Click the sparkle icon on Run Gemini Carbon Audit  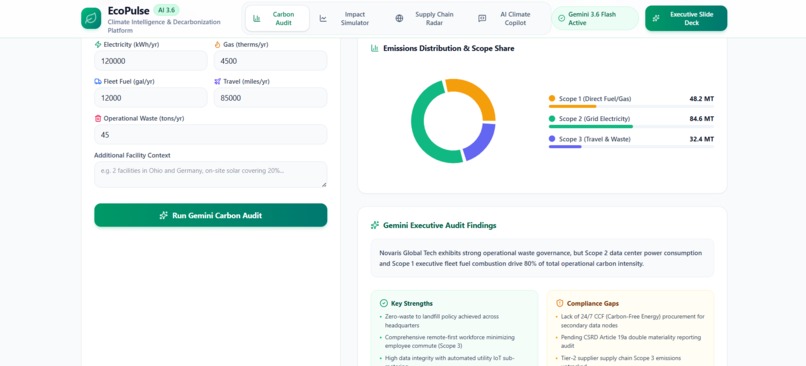click(163, 215)
